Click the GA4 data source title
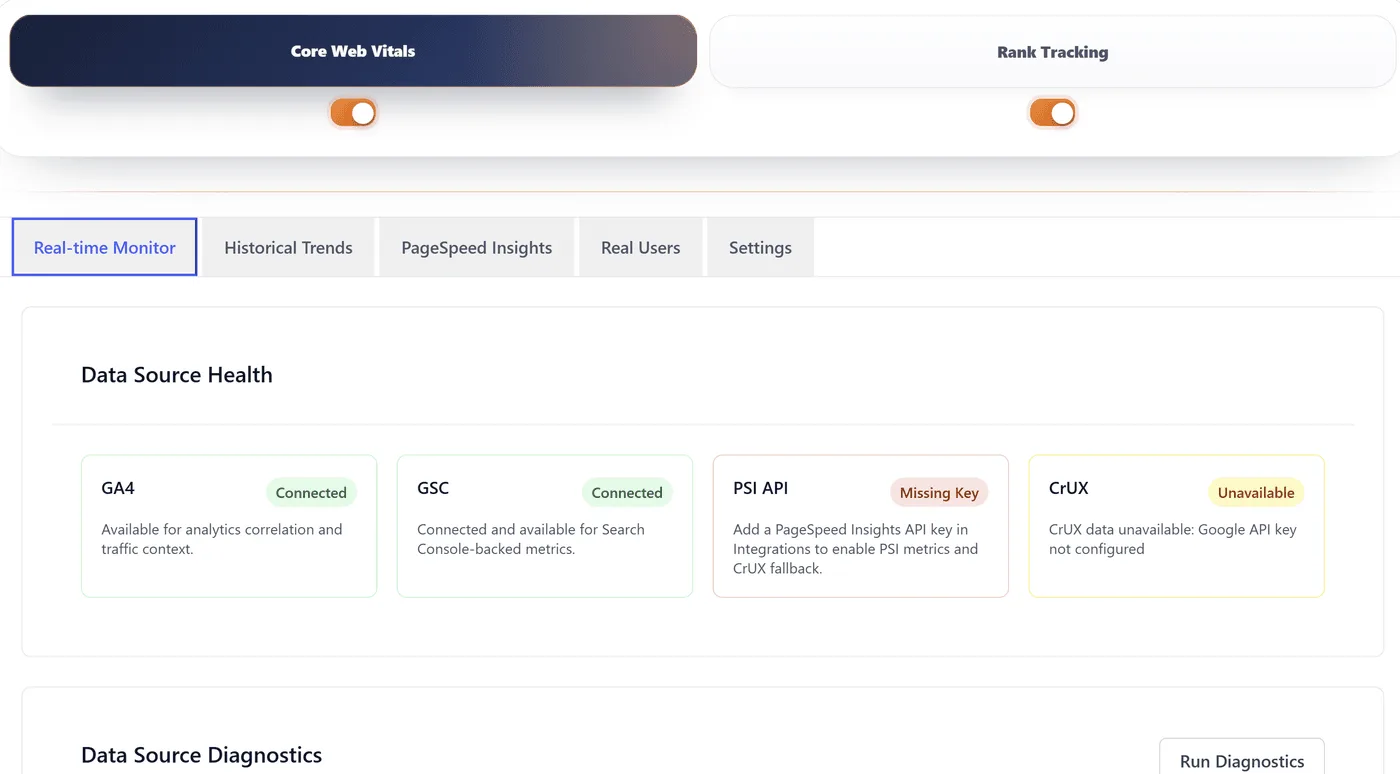 [x=118, y=488]
